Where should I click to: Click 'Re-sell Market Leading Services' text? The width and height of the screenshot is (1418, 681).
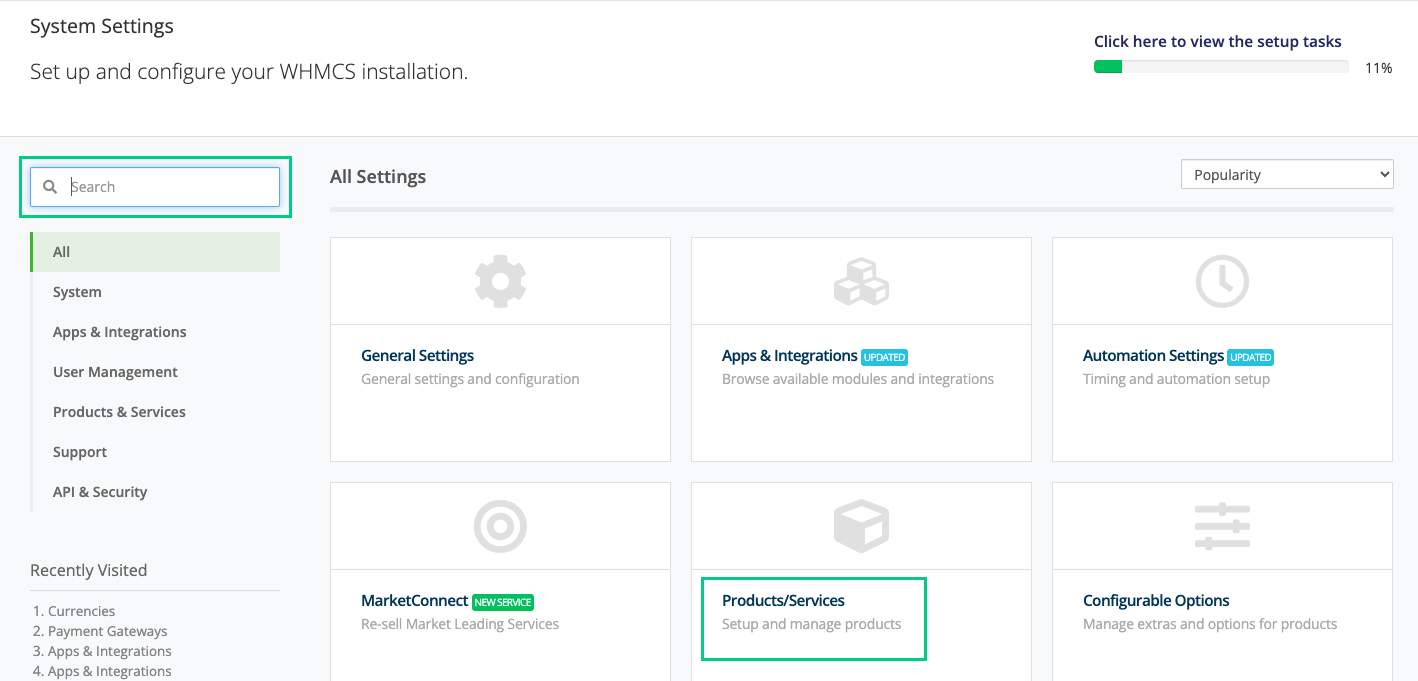tap(460, 624)
